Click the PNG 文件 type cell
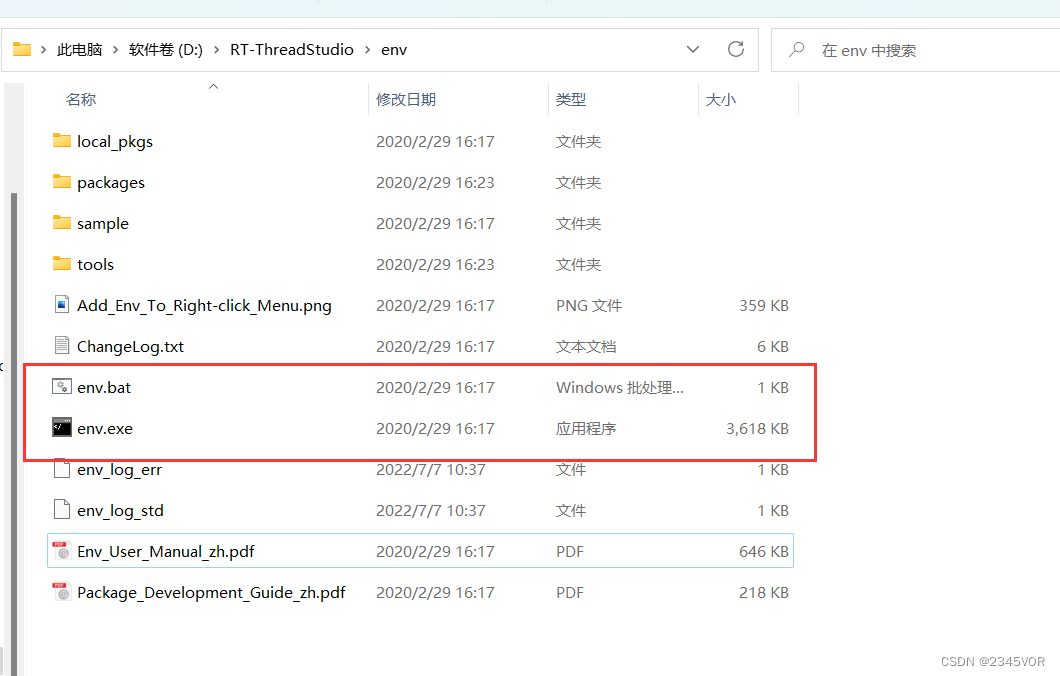The image size is (1060, 676). point(589,306)
